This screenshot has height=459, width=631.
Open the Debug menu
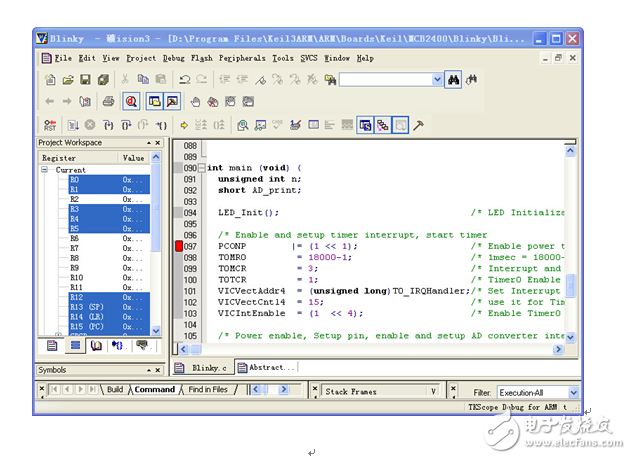tap(173, 58)
